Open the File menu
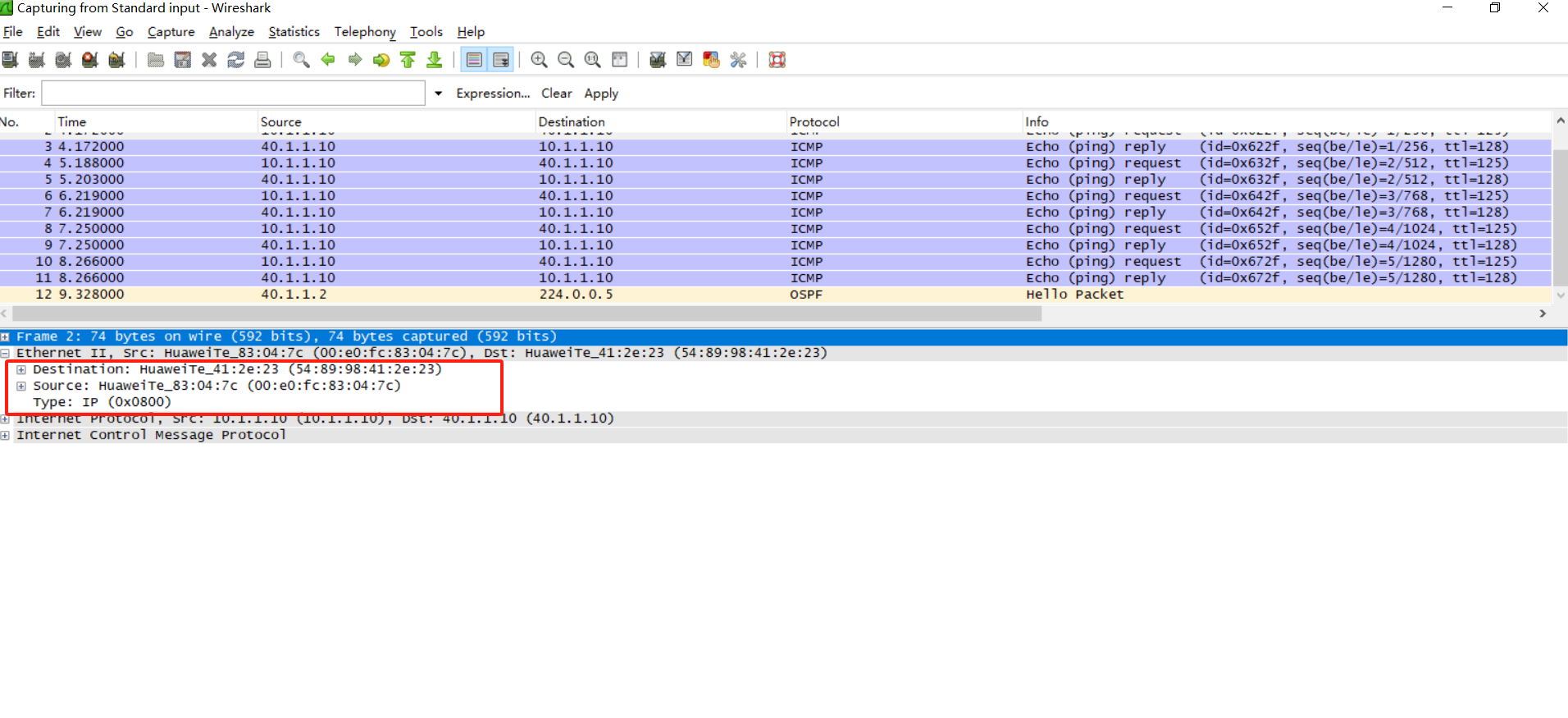Image resolution: width=1568 pixels, height=718 pixels. 13,32
